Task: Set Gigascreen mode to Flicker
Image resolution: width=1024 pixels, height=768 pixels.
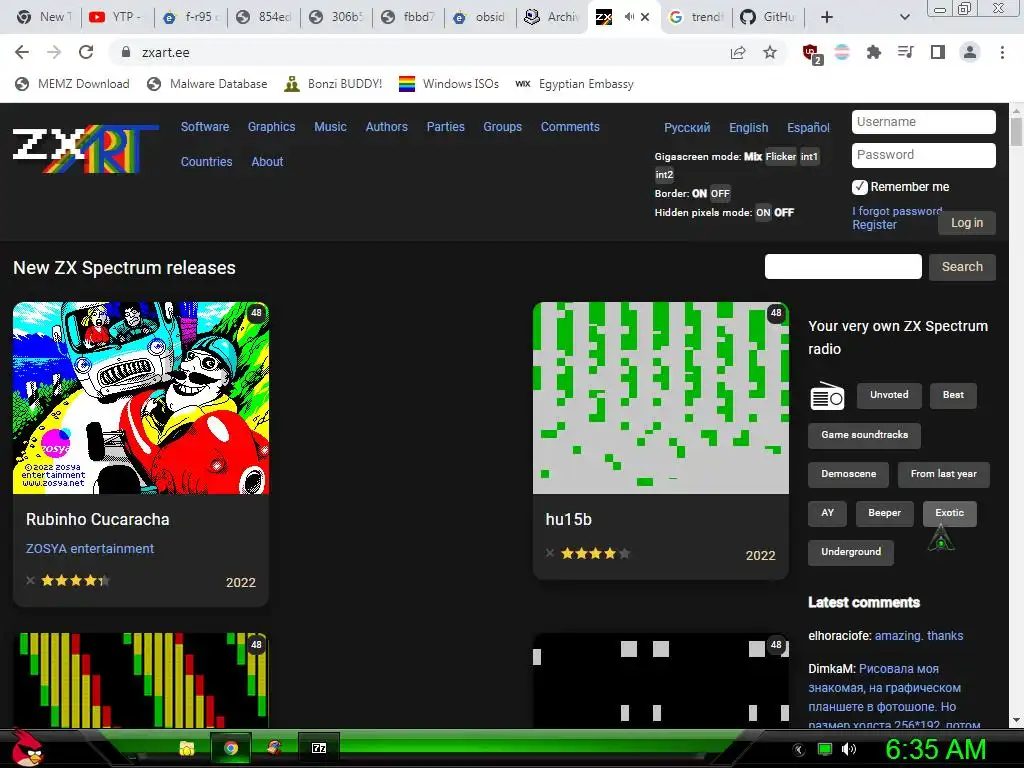Action: [x=781, y=157]
